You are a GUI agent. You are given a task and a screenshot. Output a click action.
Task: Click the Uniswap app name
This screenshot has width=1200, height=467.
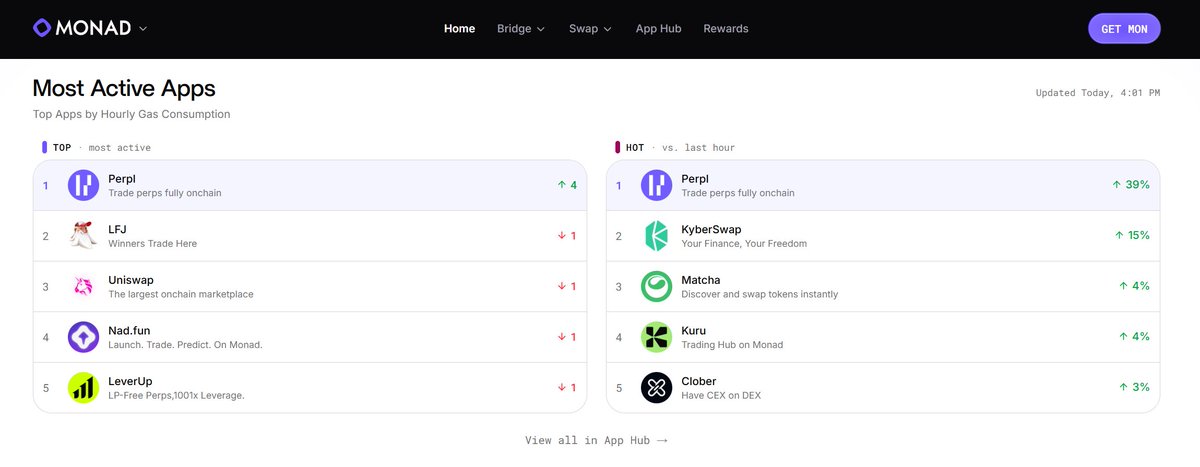[x=131, y=280]
